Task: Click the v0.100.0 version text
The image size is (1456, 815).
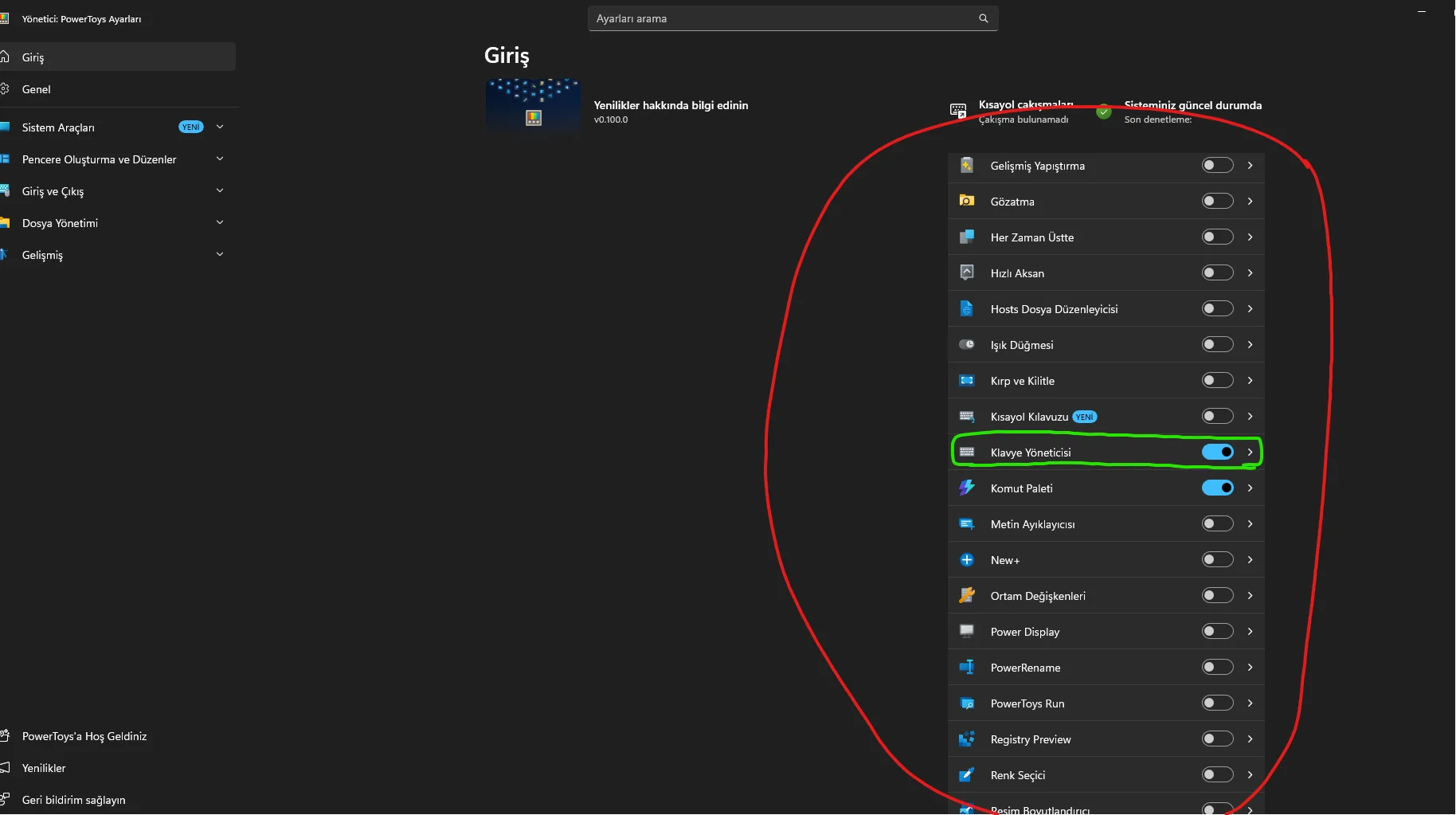Action: [611, 120]
